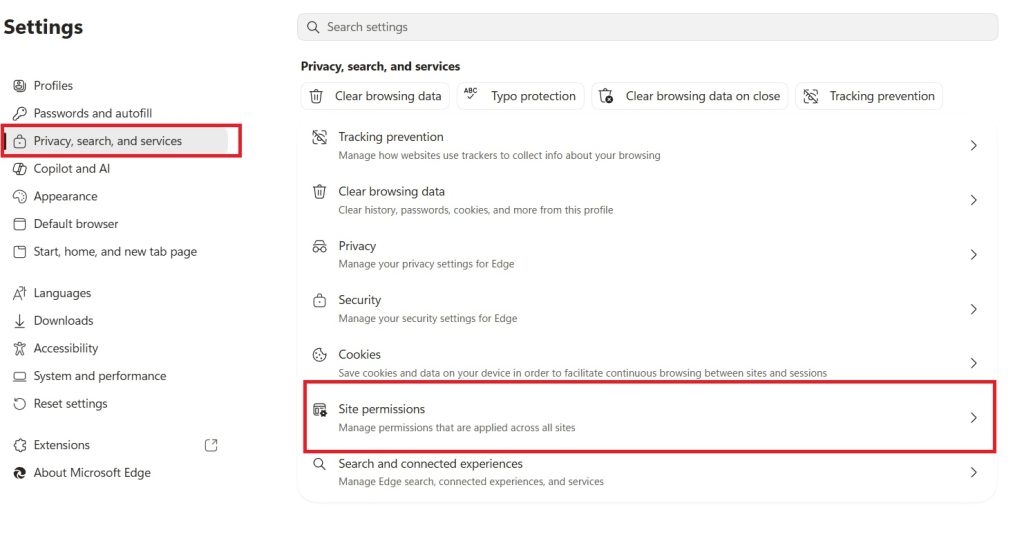This screenshot has height=548, width=1024.
Task: Click the ABC icon in the Typo protection chip
Action: point(470,94)
